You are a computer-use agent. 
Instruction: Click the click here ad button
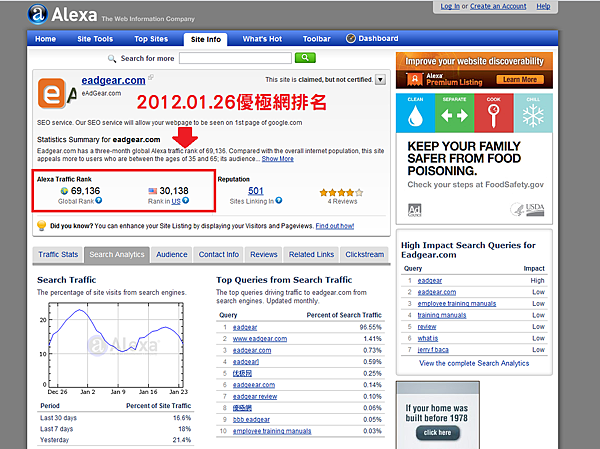[437, 433]
